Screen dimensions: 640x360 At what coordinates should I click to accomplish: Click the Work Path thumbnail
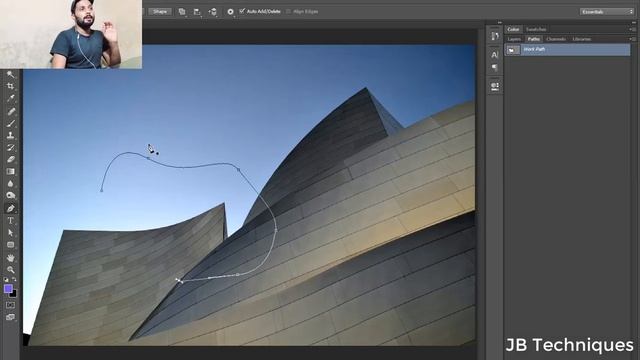pos(512,50)
